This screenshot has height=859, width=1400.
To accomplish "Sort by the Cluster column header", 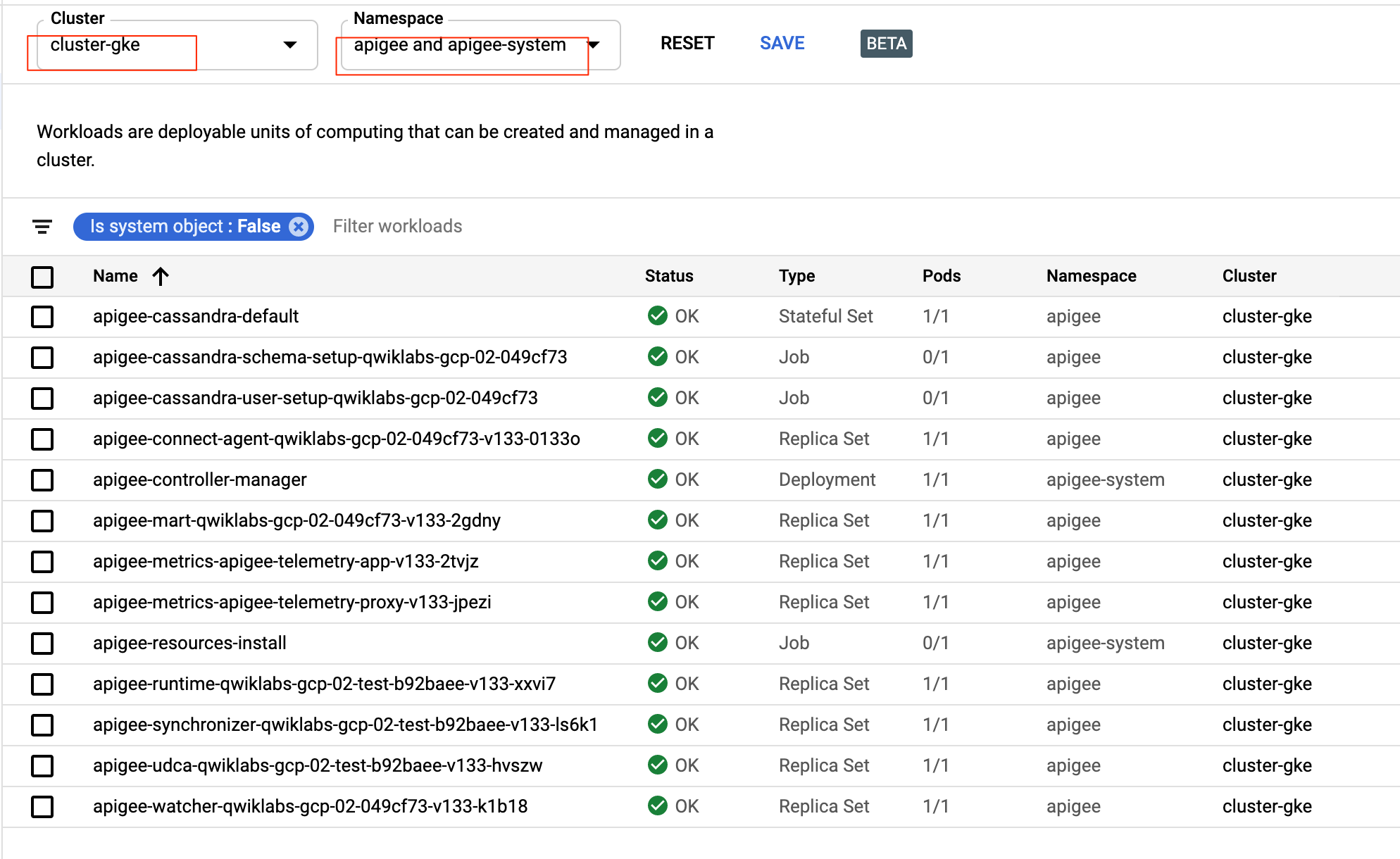I will [1249, 276].
